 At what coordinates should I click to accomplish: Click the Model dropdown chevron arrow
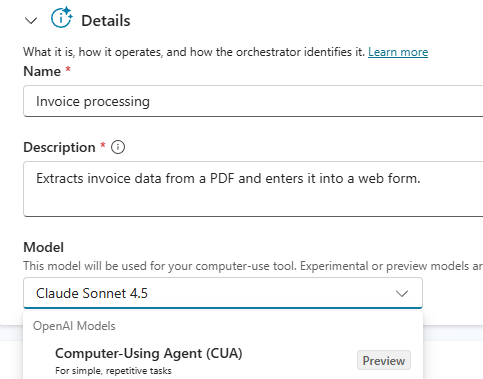(x=402, y=294)
